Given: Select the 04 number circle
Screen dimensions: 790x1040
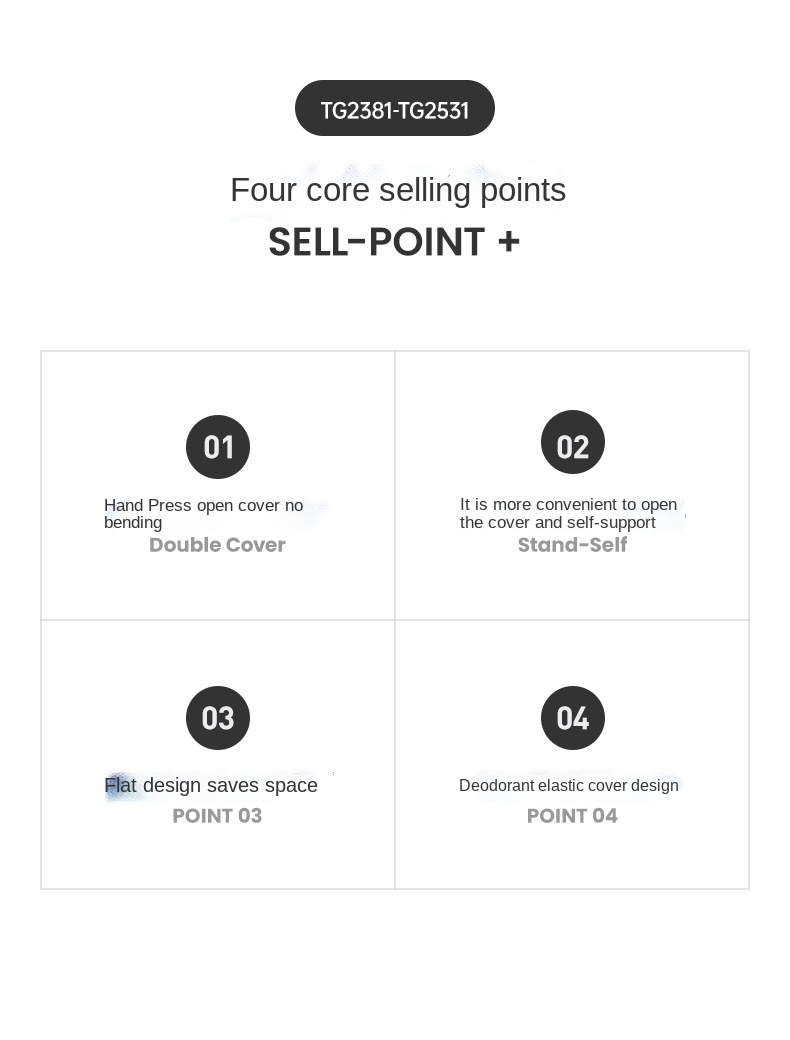Looking at the screenshot, I should click(573, 718).
